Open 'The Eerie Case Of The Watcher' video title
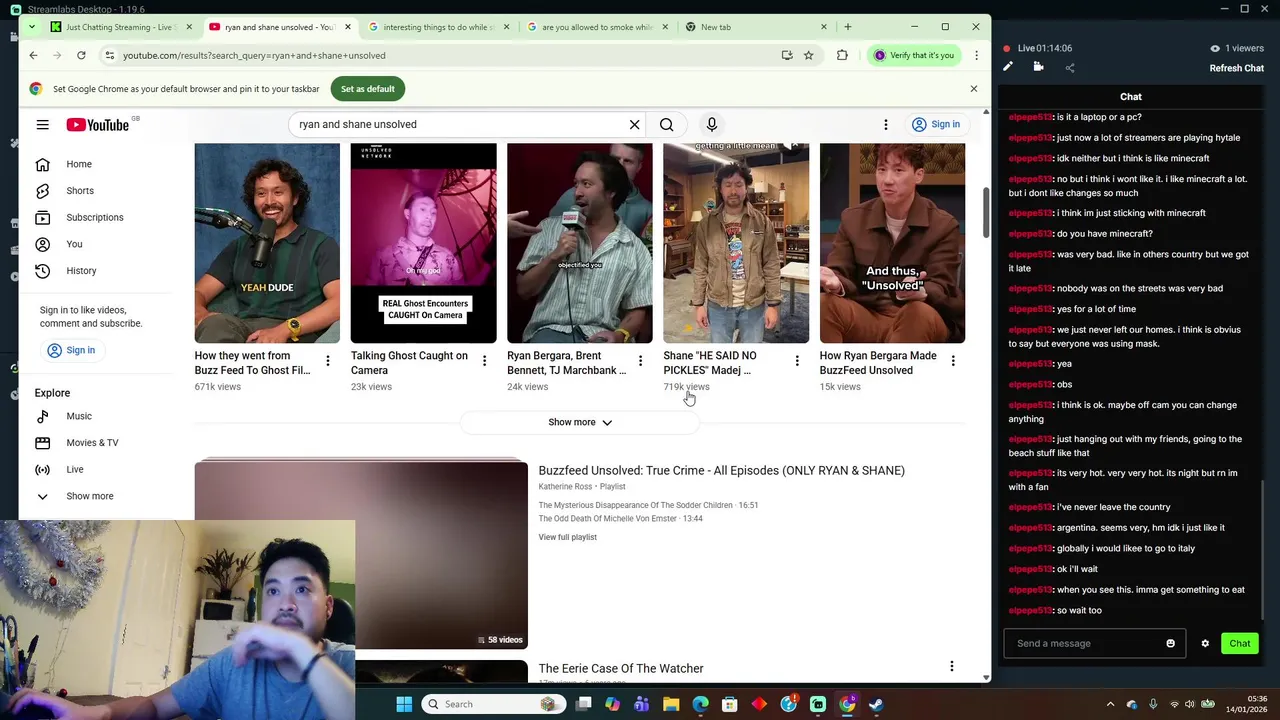The height and width of the screenshot is (720, 1280). 621,668
